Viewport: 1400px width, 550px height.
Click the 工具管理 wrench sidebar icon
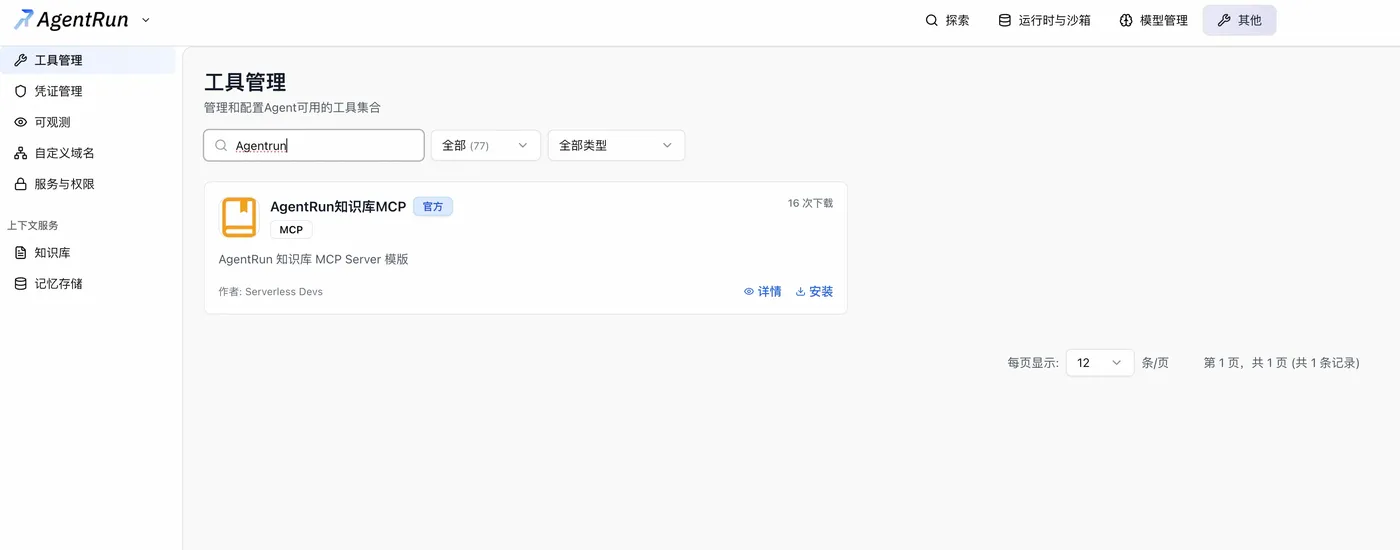20,60
